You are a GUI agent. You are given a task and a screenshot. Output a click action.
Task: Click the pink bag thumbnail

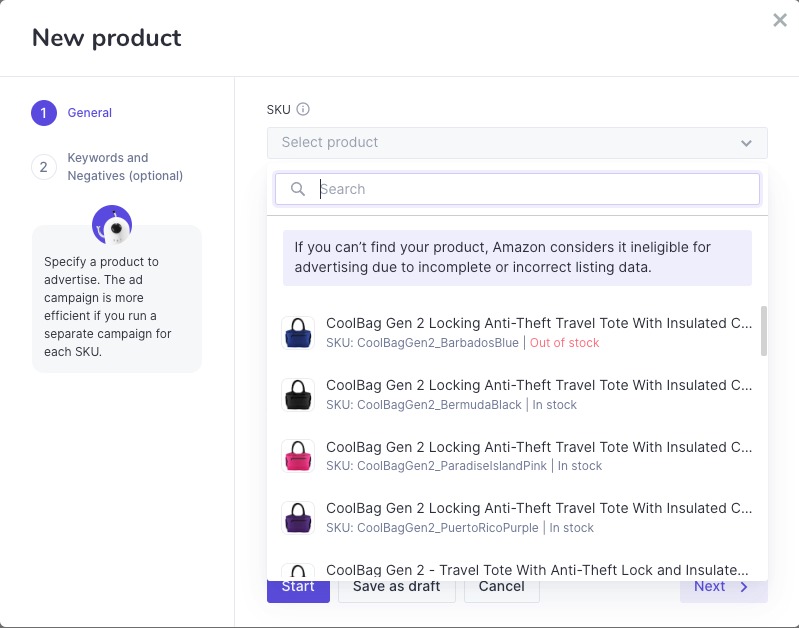298,456
